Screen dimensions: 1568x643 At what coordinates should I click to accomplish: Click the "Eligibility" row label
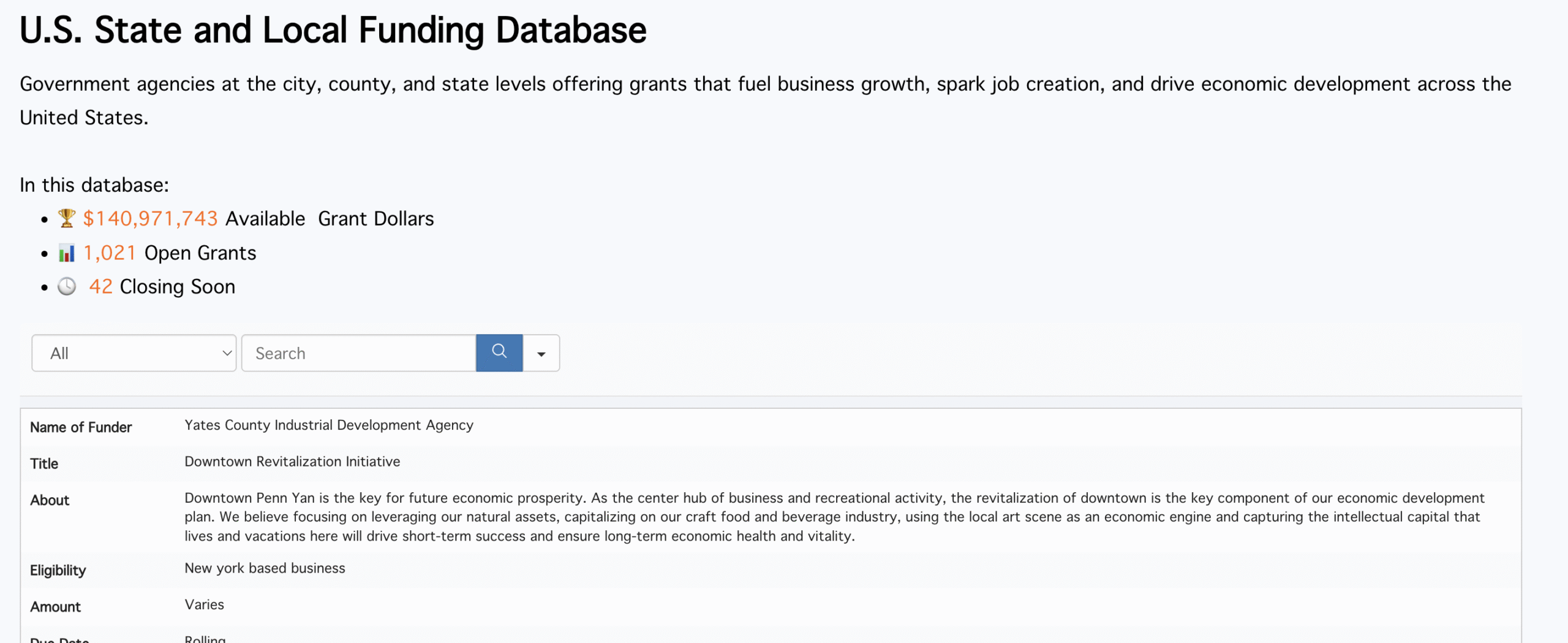pos(58,570)
